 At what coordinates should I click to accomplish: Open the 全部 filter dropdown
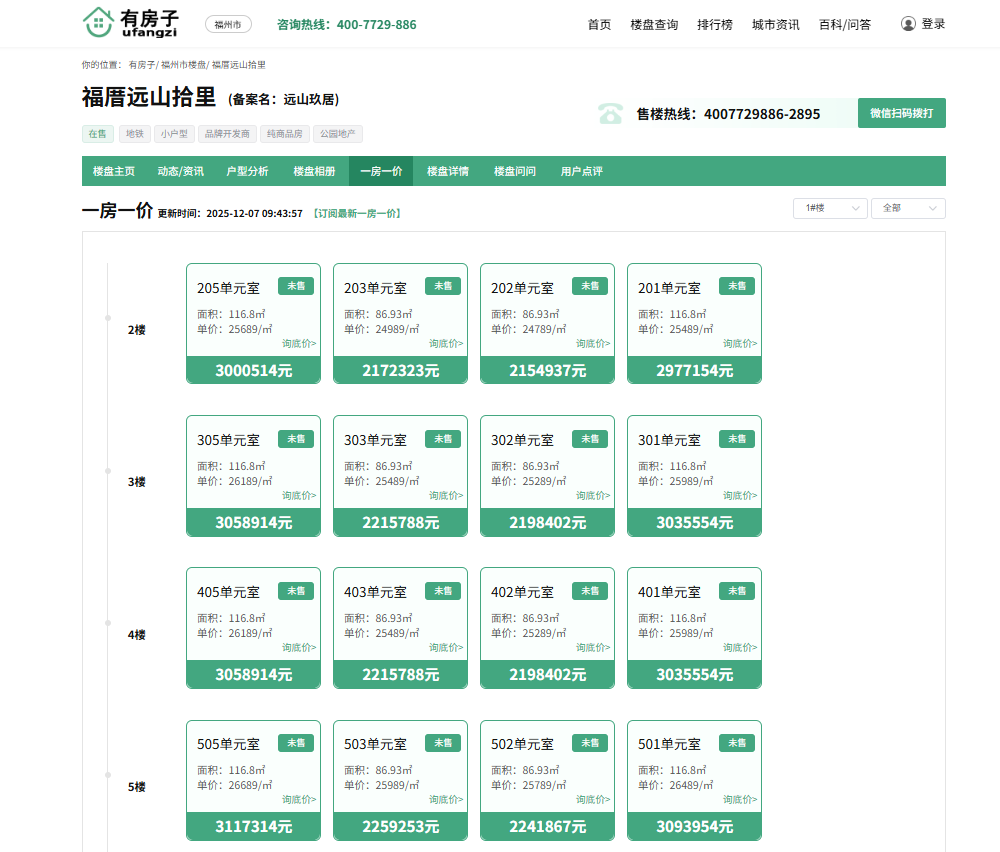[x=907, y=208]
